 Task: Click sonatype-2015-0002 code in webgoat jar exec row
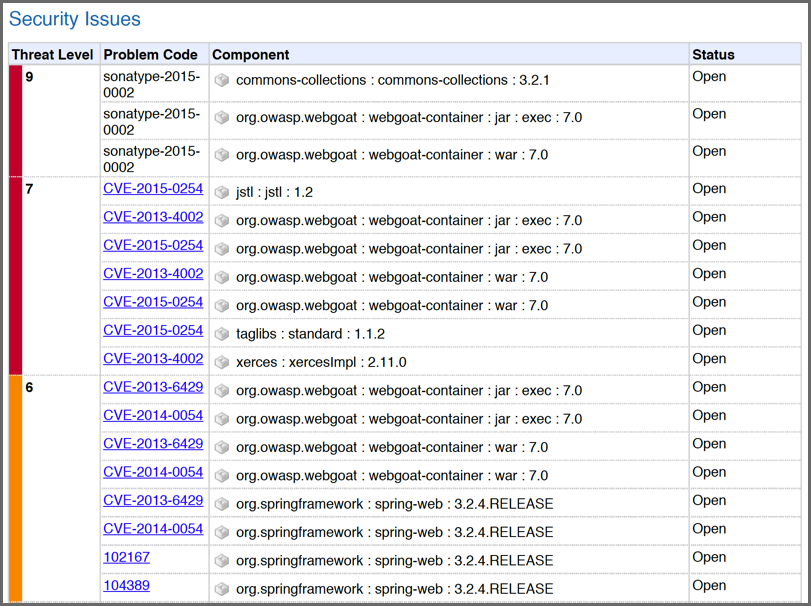pyautogui.click(x=152, y=122)
